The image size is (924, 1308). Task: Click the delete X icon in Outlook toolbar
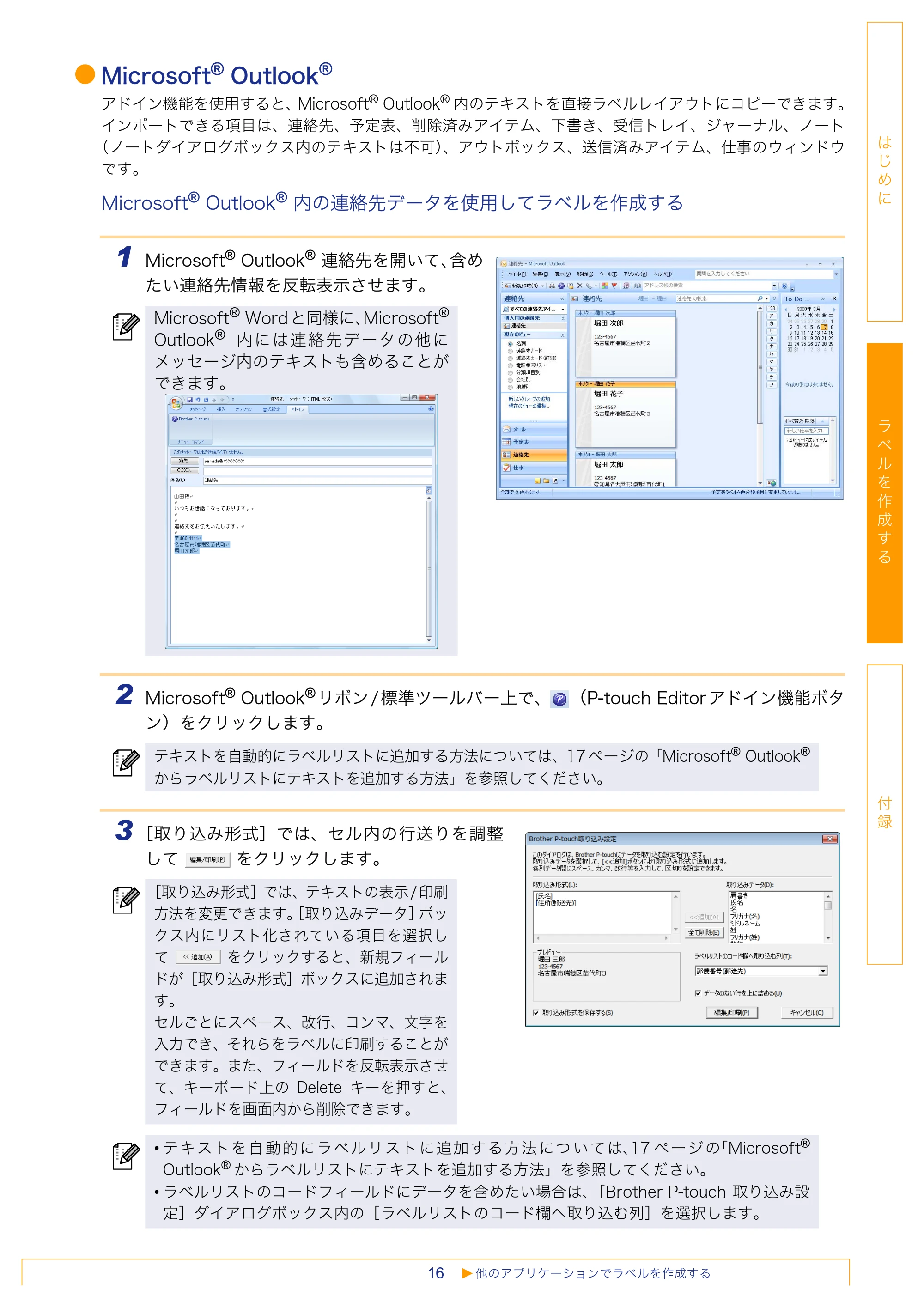point(579,286)
